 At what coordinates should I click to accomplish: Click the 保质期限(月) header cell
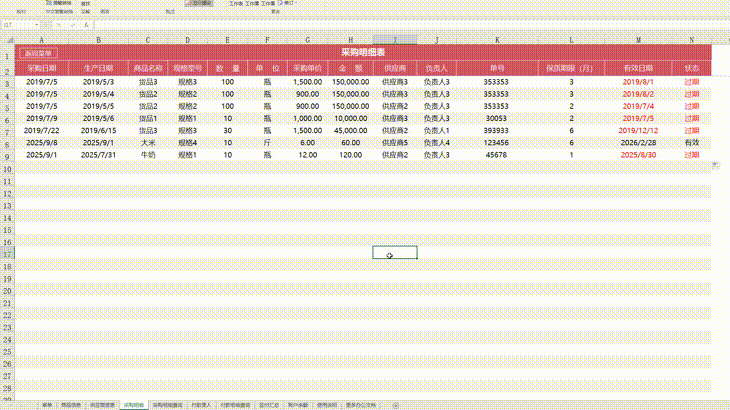point(571,68)
